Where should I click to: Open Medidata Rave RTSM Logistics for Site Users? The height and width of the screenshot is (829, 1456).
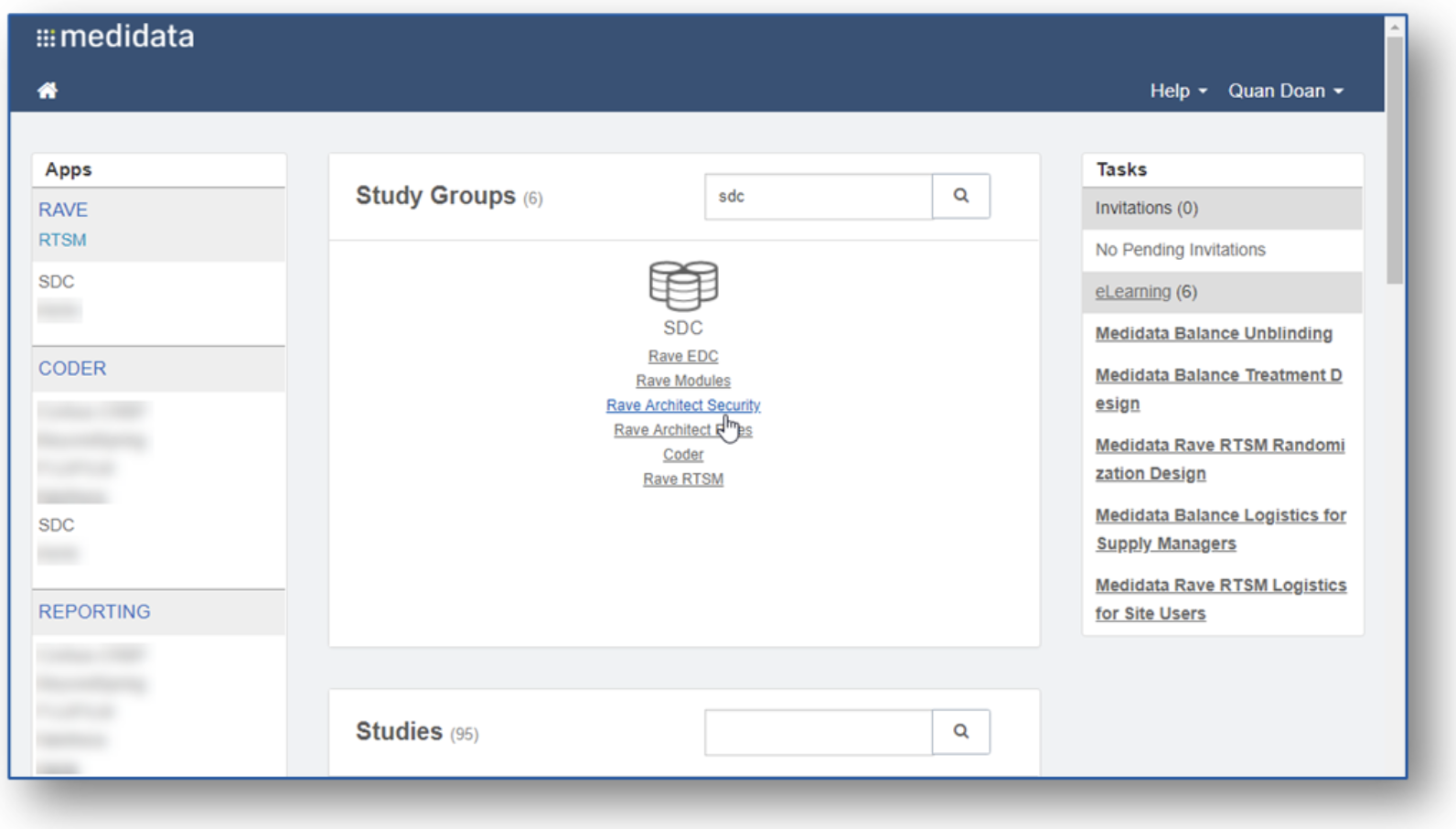[x=1220, y=599]
